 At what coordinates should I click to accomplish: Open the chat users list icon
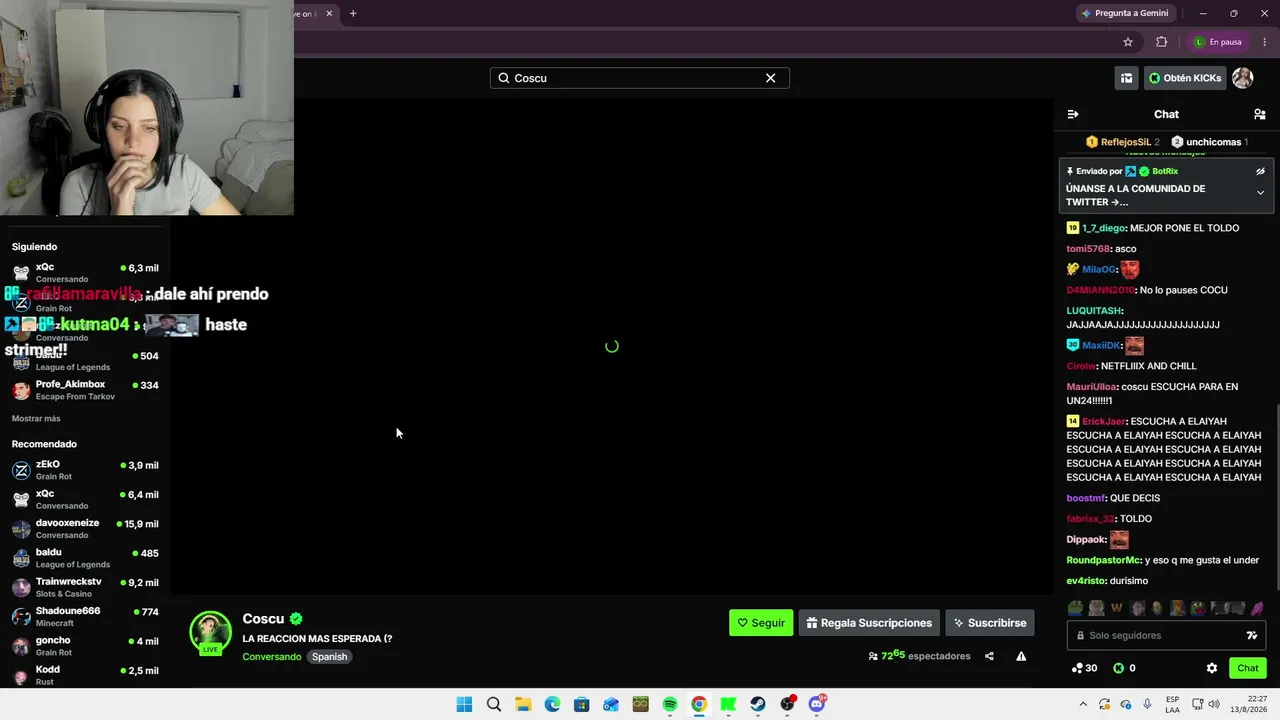point(1259,114)
